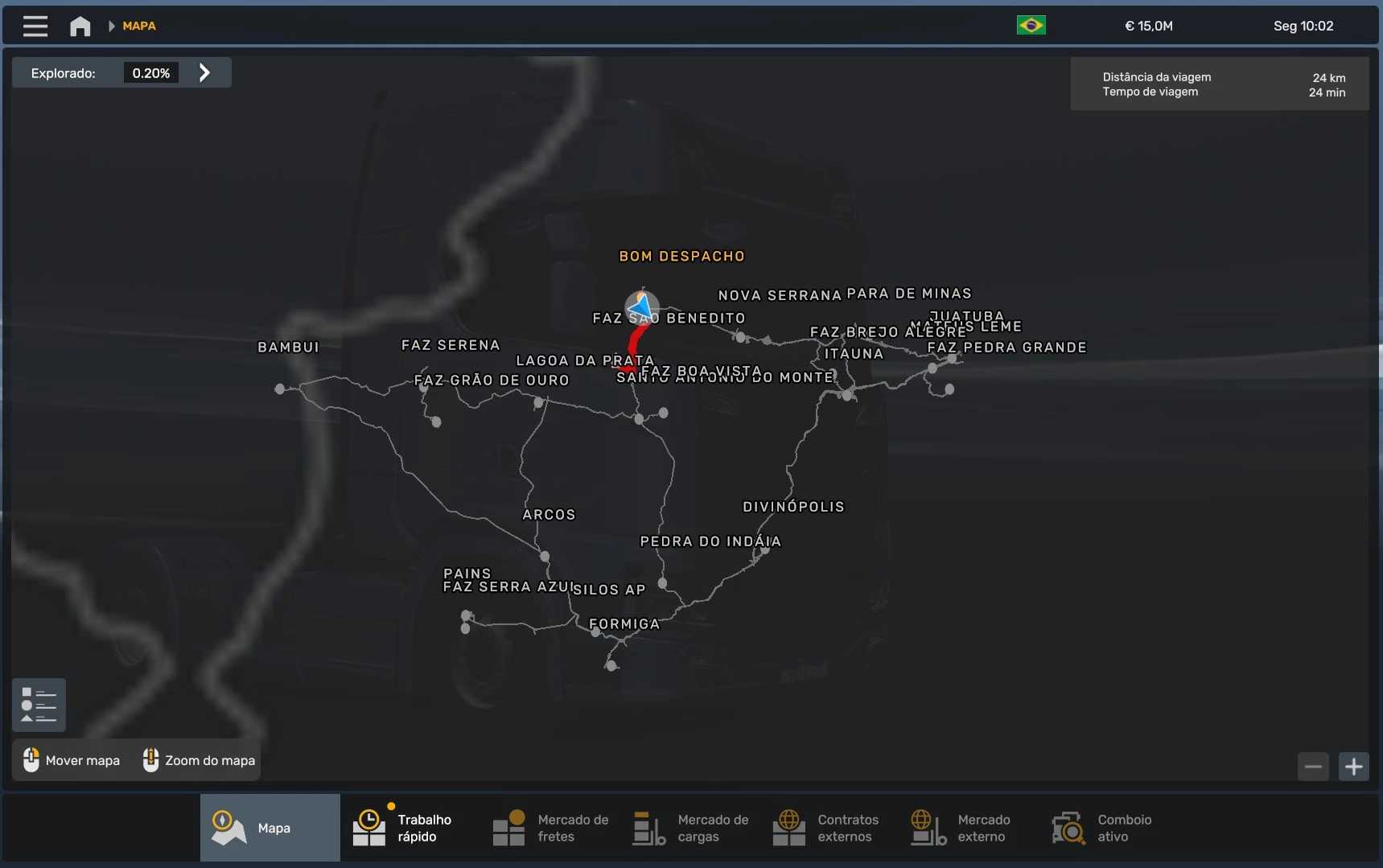Click the MAPA breadcrumb label
The width and height of the screenshot is (1383, 868).
tap(139, 26)
